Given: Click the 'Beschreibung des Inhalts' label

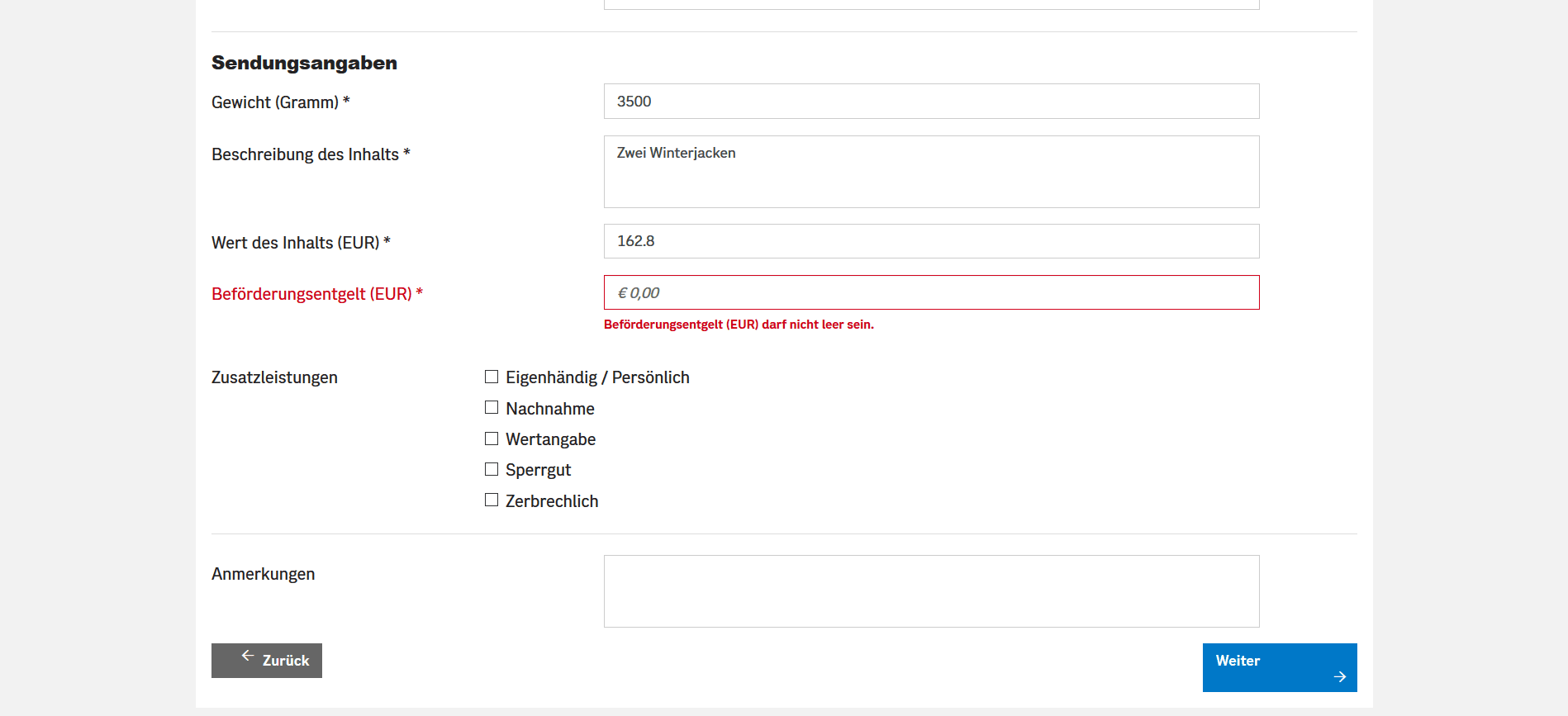Looking at the screenshot, I should 305,154.
